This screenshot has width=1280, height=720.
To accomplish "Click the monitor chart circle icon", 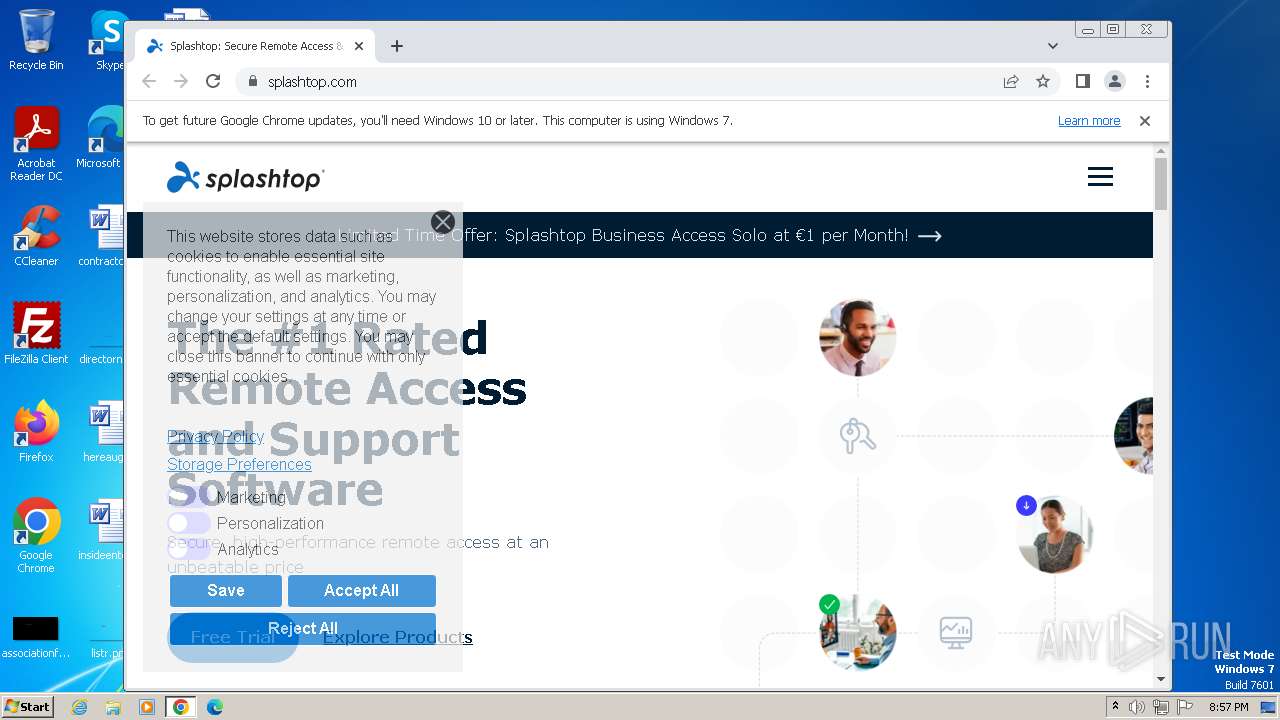I will 956,632.
